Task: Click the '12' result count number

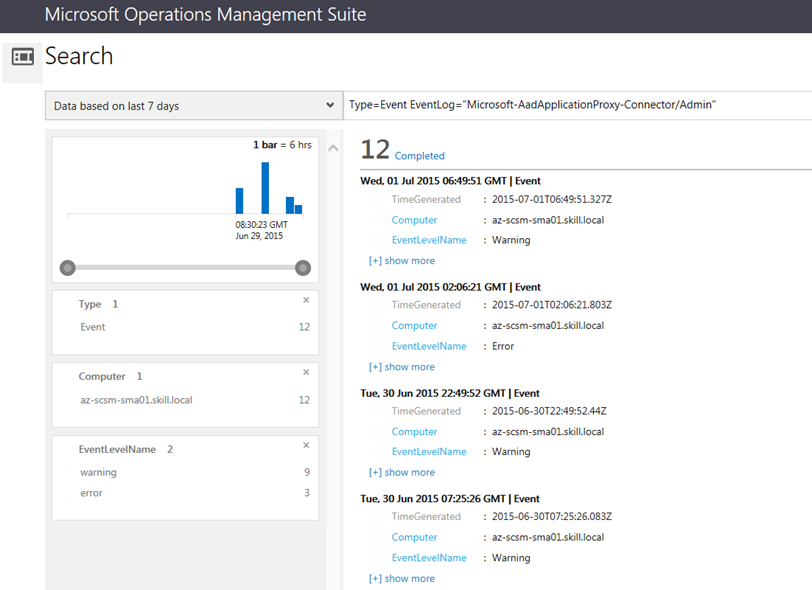Action: tap(375, 150)
